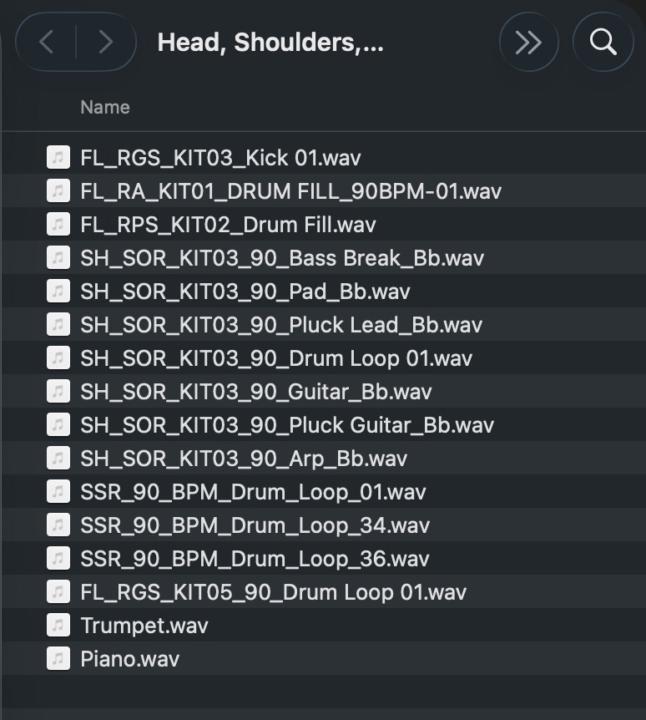Select SH_SOR_KIT03_90_Pluck Lead_Bb.wav
The image size is (646, 720).
click(x=280, y=325)
